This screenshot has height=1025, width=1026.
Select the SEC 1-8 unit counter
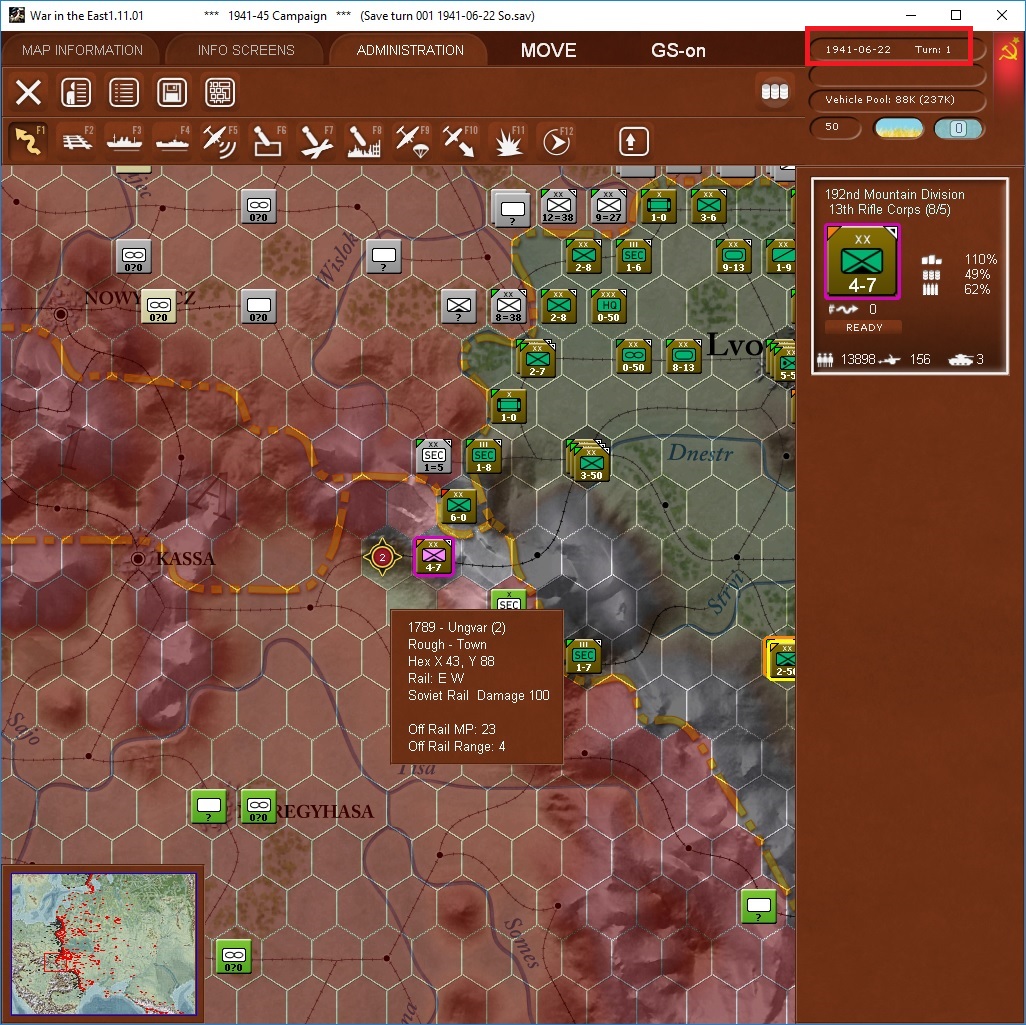click(x=484, y=456)
